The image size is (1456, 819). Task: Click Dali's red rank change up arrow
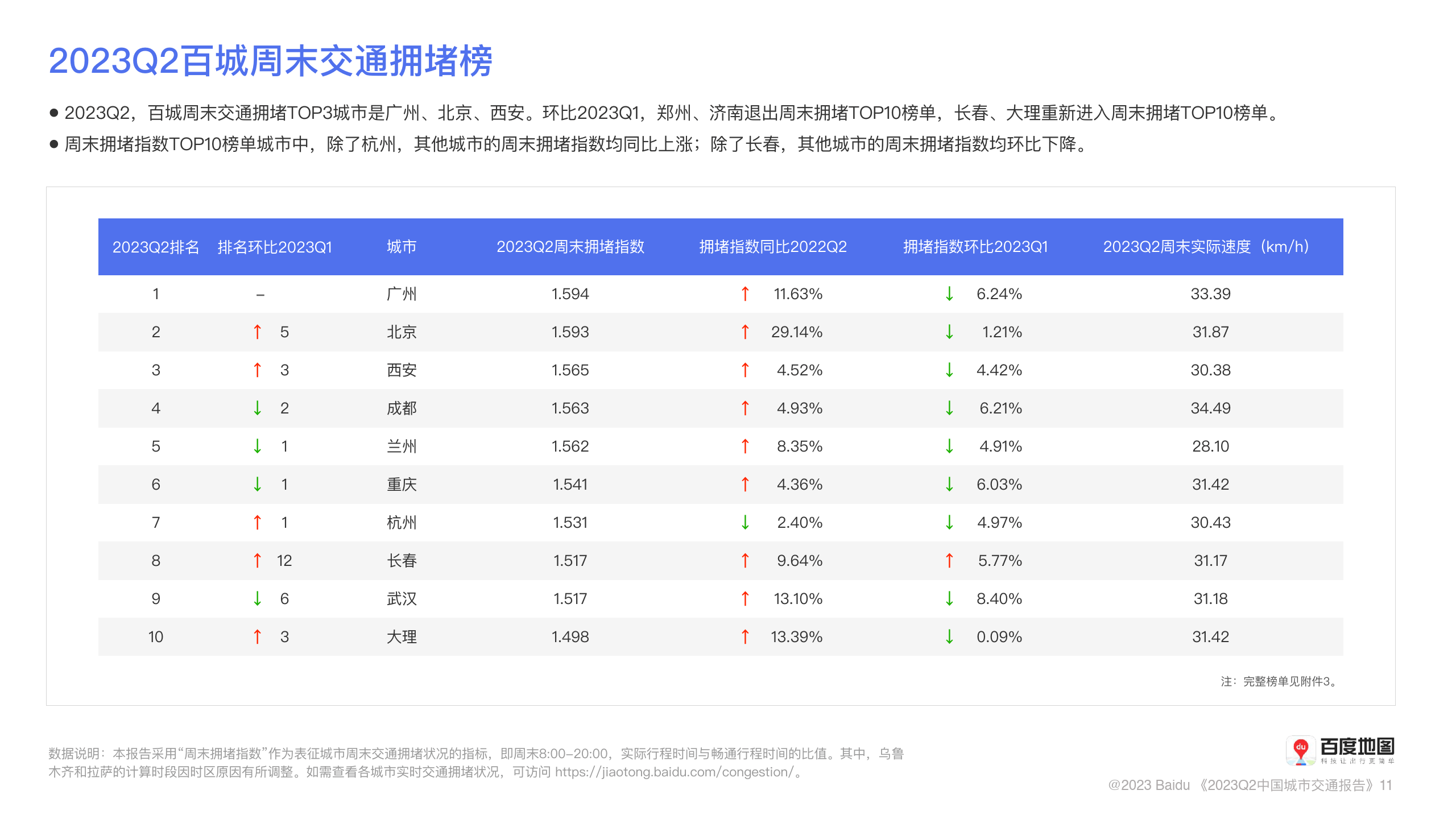tap(257, 636)
